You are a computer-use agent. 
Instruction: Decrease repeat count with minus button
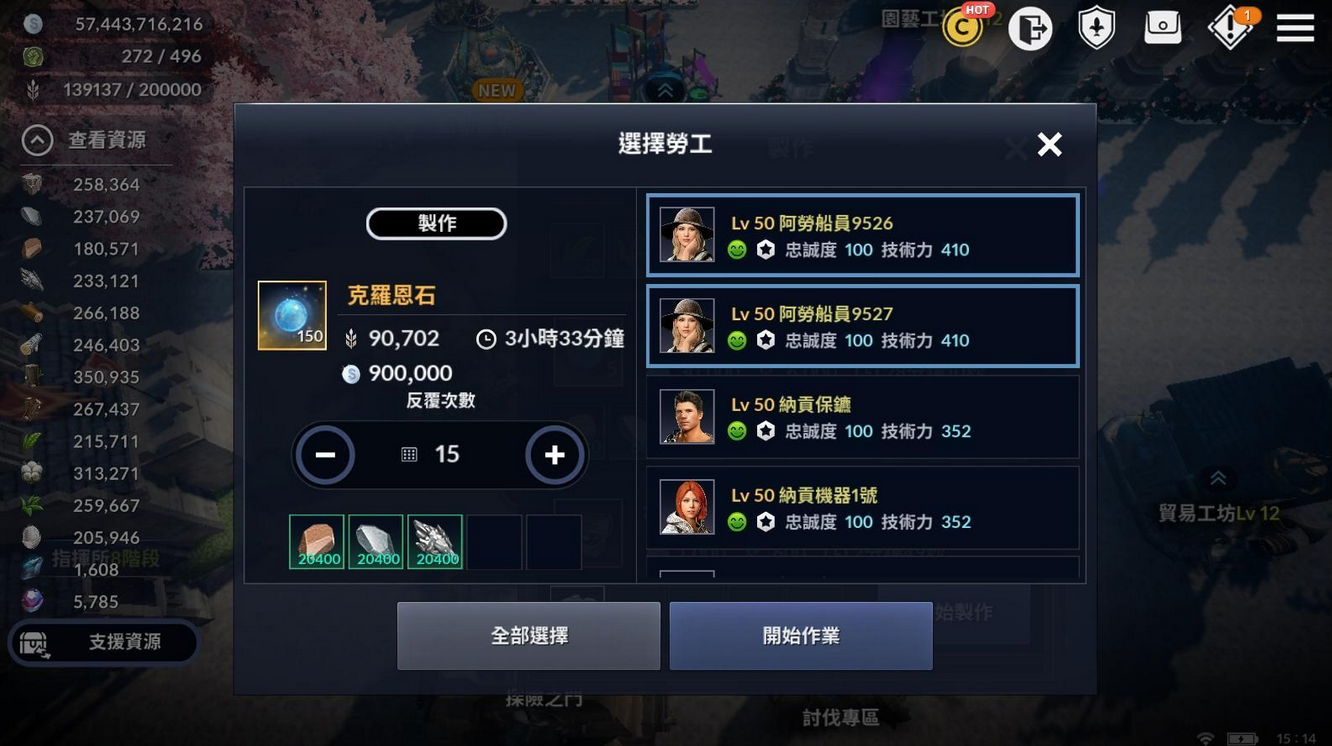(x=325, y=455)
